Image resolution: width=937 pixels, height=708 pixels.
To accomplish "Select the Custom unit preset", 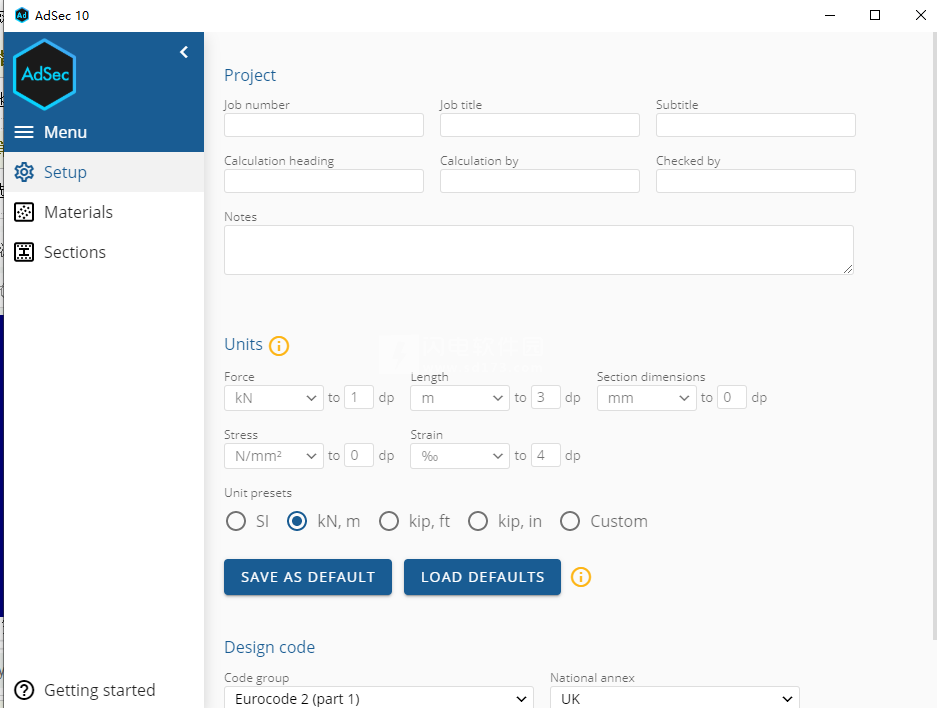I will coord(570,521).
